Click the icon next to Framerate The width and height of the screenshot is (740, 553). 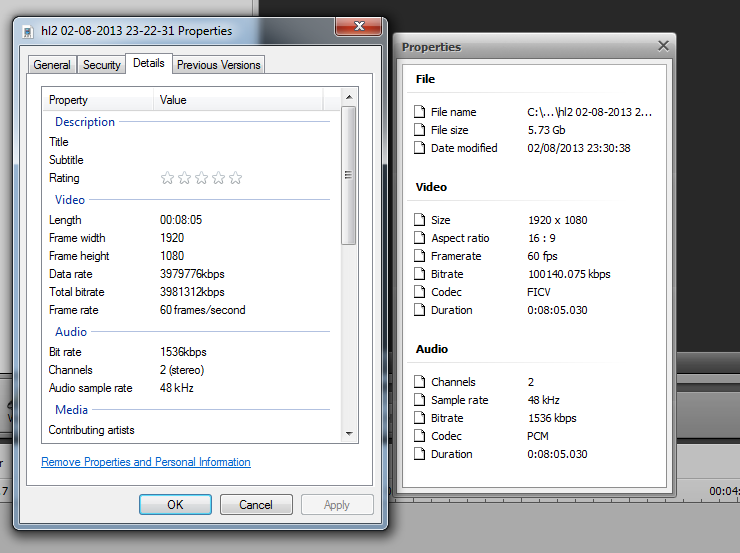(420, 256)
